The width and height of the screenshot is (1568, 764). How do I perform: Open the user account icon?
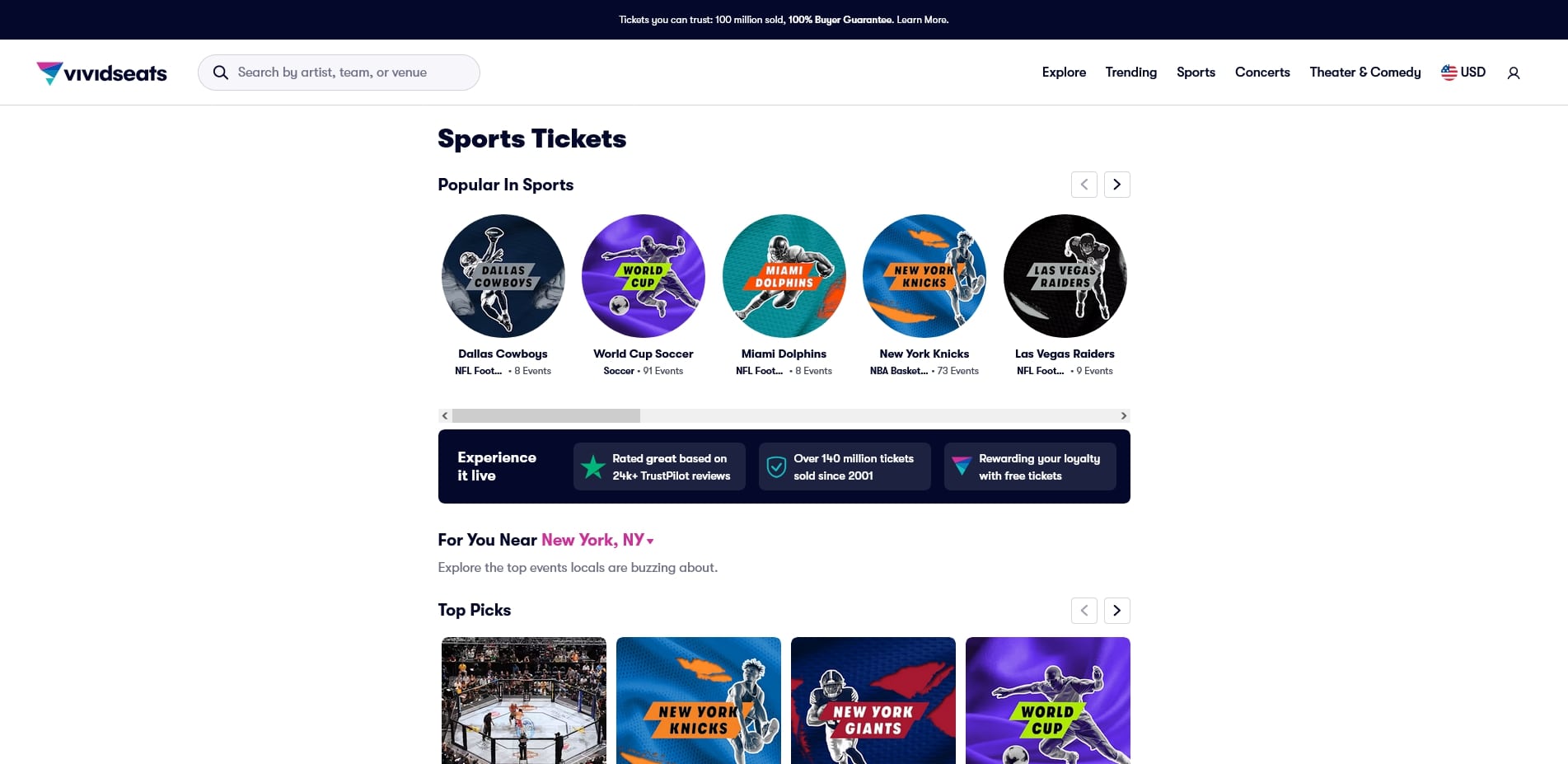[x=1514, y=73]
